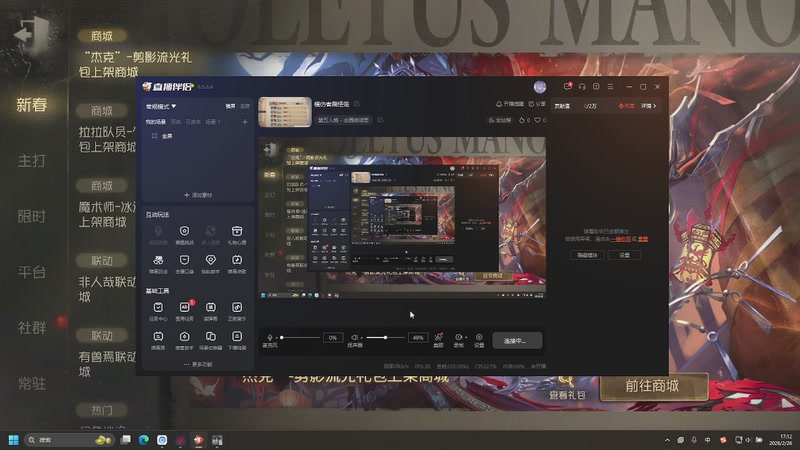
Task: Open the gear 设置 icon beside record
Action: [479, 340]
